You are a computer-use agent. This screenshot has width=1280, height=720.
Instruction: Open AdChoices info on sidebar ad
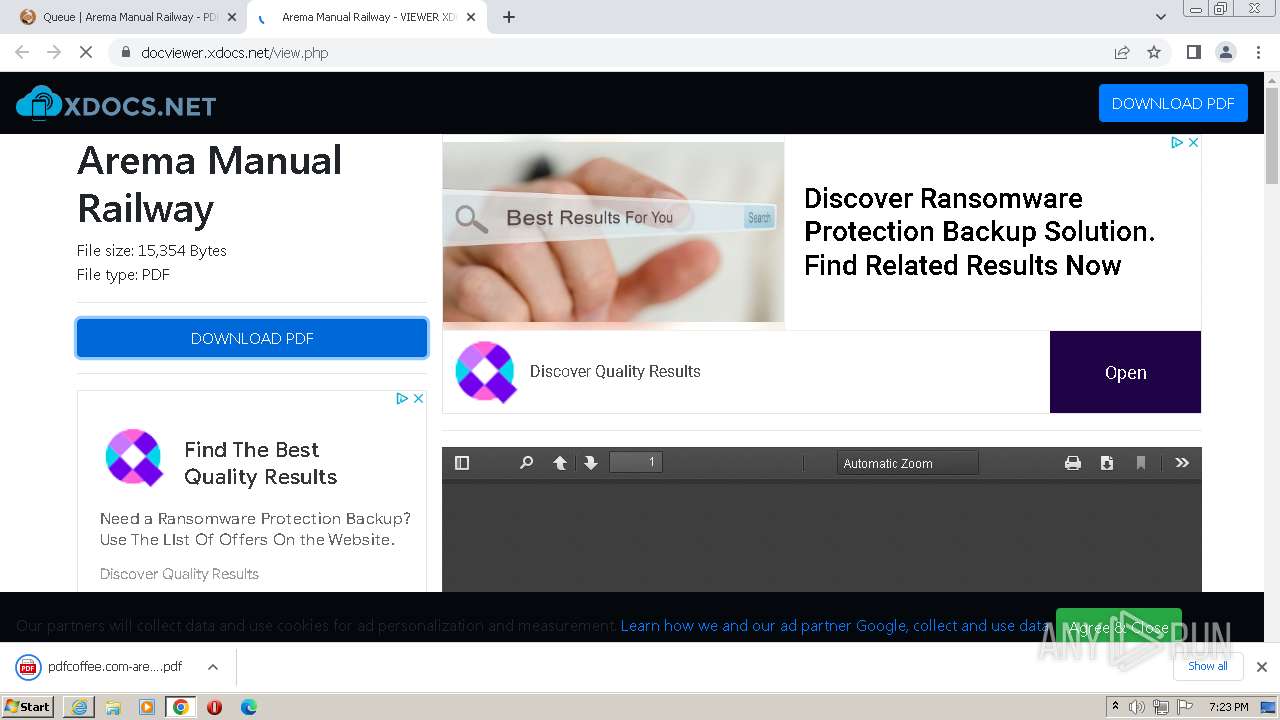(x=402, y=398)
